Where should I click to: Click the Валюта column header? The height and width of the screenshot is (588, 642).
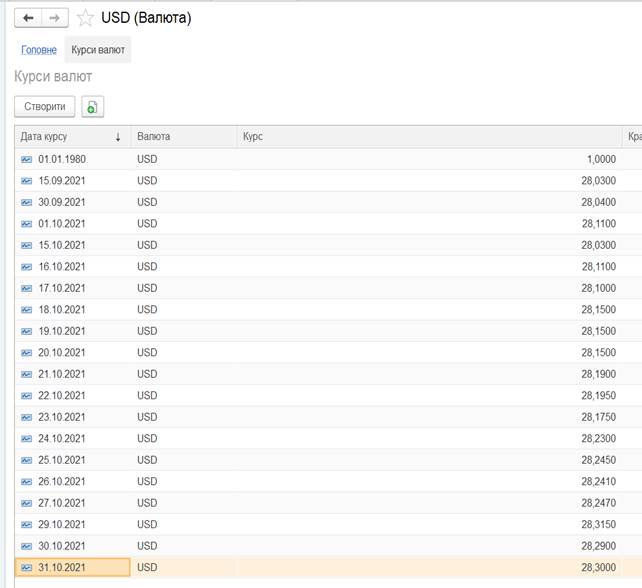[153, 137]
